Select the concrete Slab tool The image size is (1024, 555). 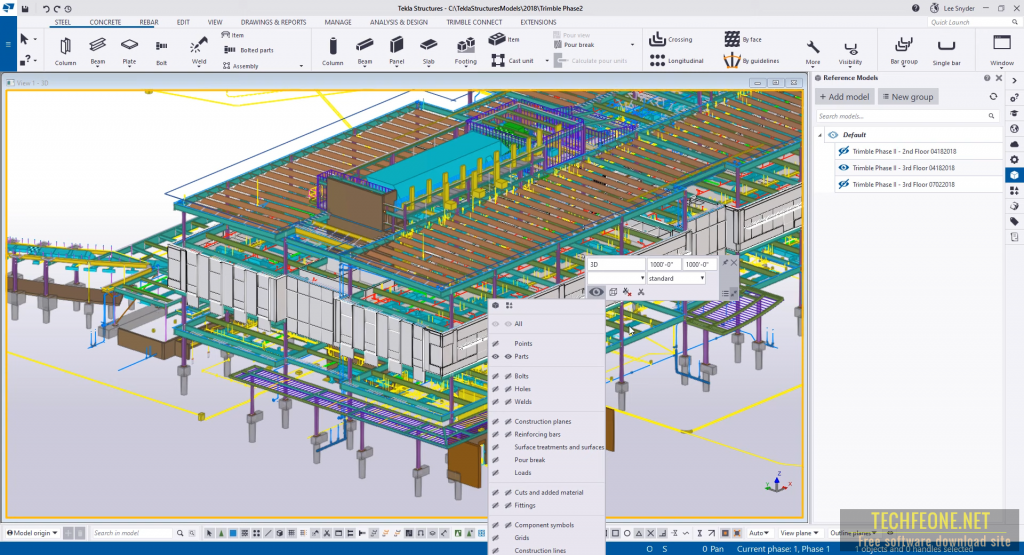pyautogui.click(x=428, y=51)
